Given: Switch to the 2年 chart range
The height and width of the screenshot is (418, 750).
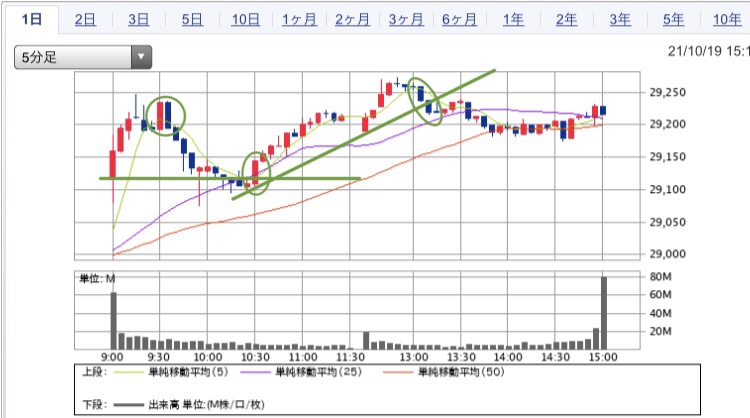Looking at the screenshot, I should pos(566,20).
